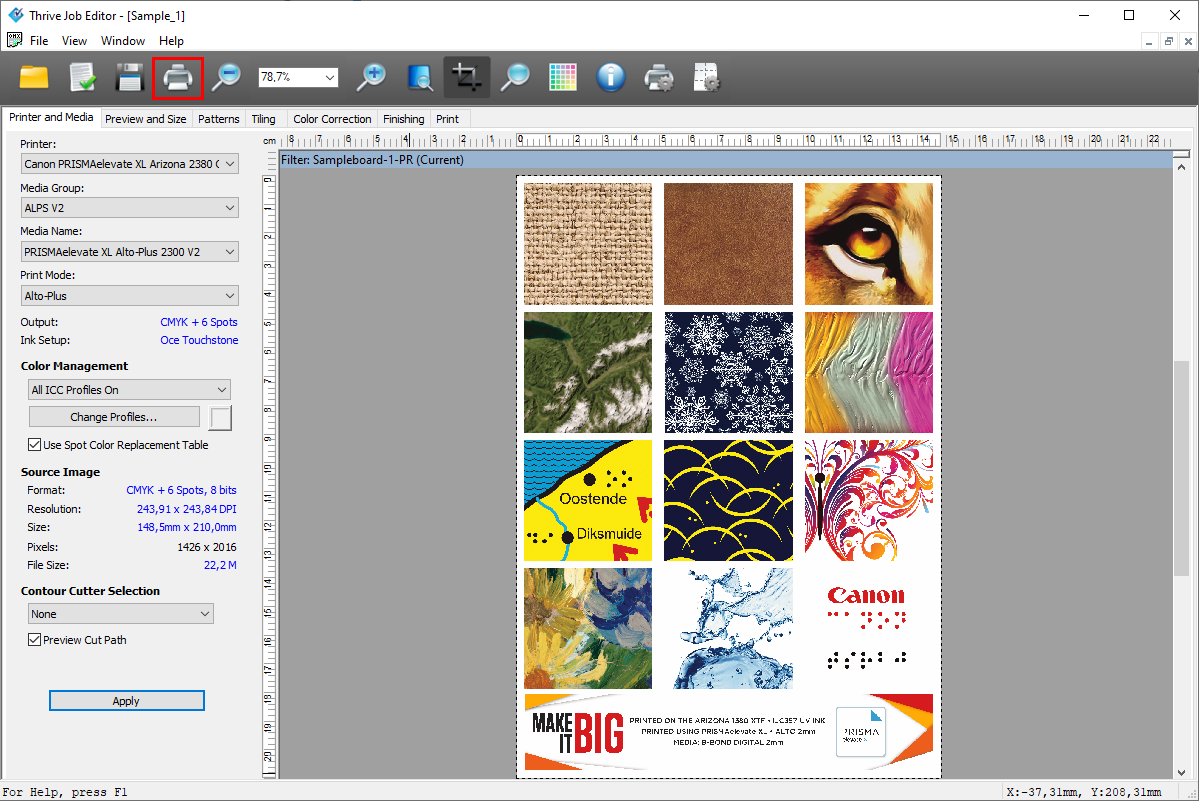
Task: Click the Change Profiles button
Action: pos(114,417)
